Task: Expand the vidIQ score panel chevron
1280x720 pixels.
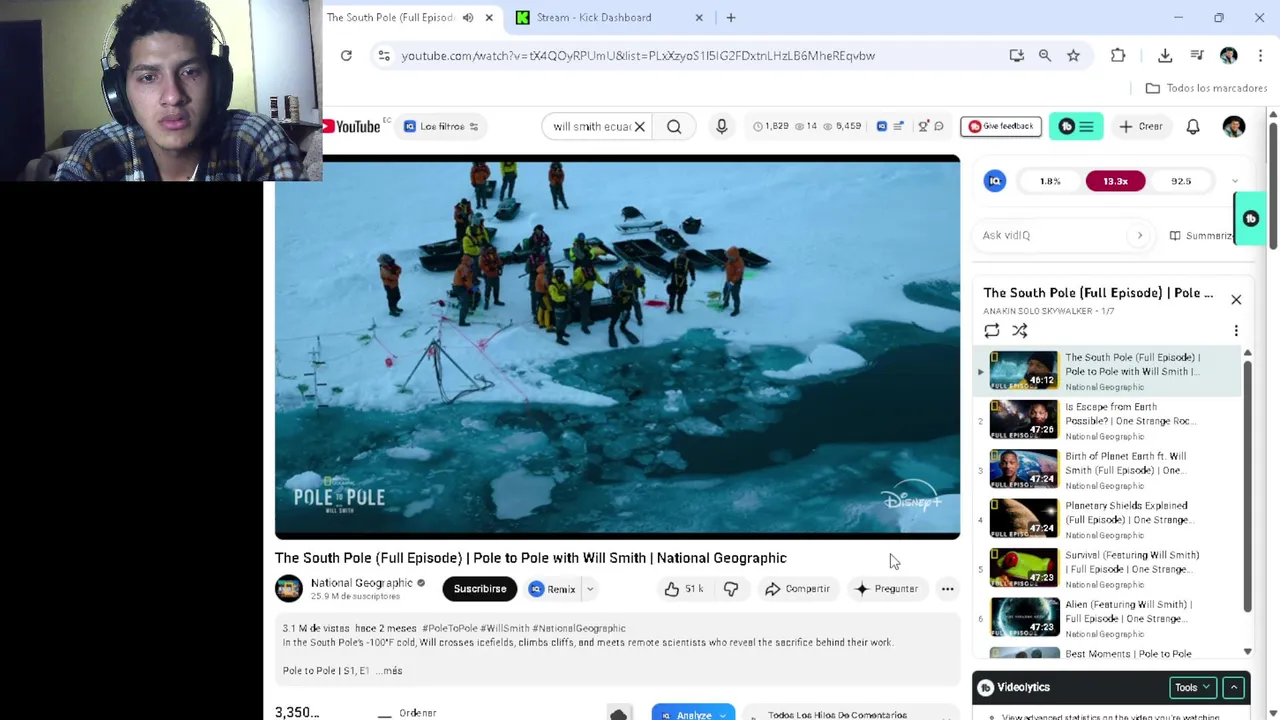Action: point(1235,181)
